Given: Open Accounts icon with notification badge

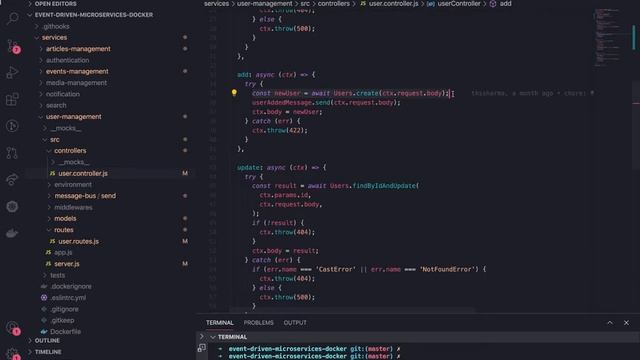Looking at the screenshot, I should pyautogui.click(x=13, y=328).
